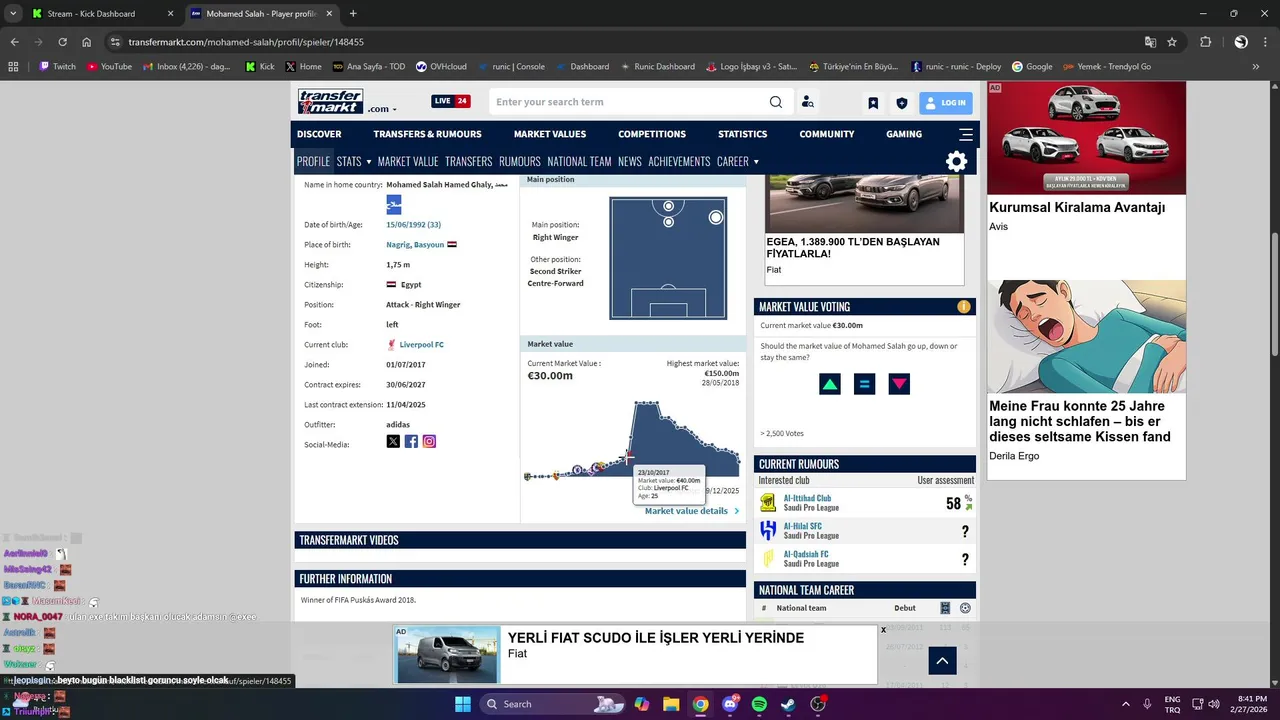Open Spotify from the taskbar
Viewport: 1280px width, 720px height.
(x=759, y=704)
